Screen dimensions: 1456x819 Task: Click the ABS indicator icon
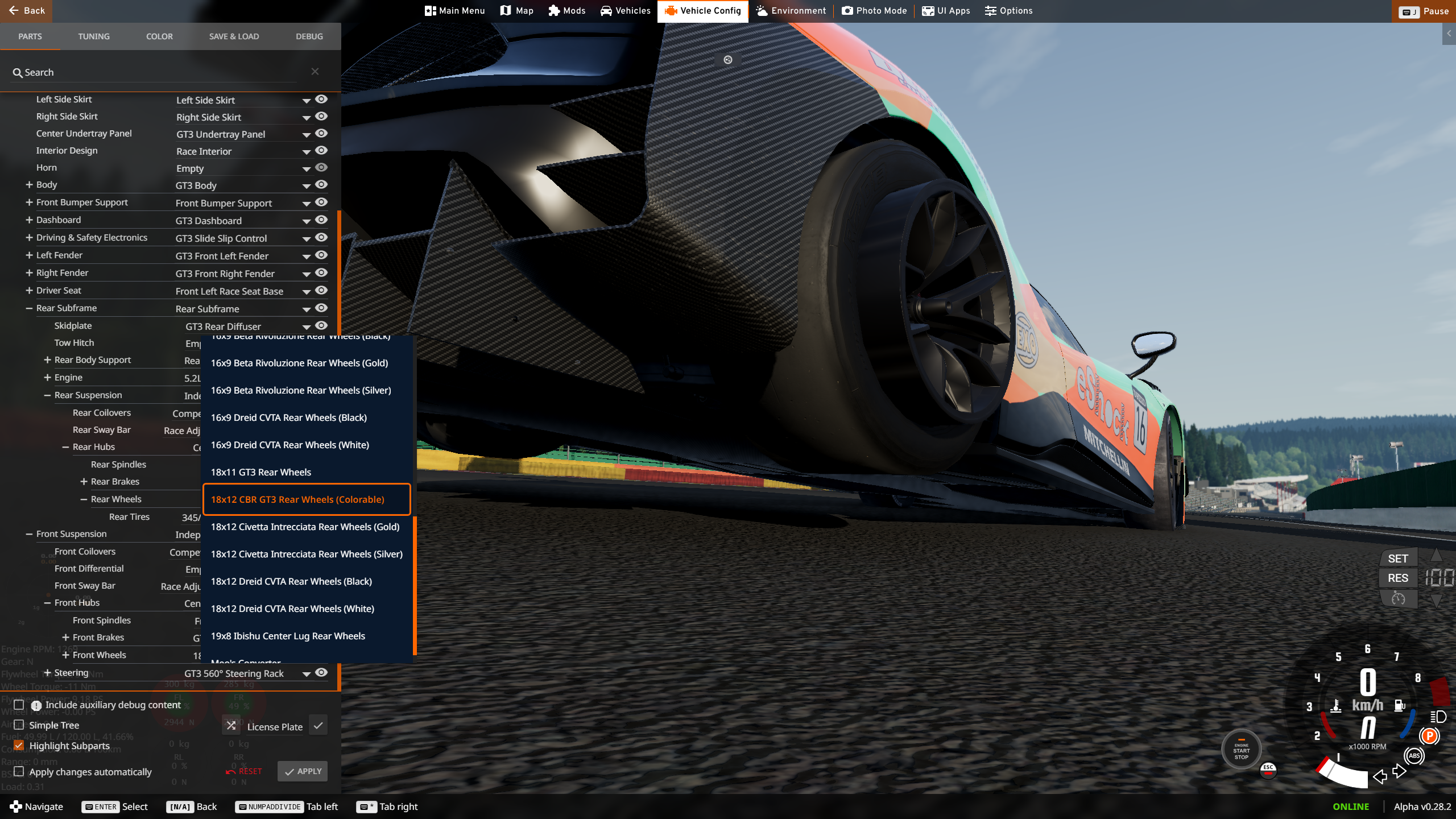coord(1414,756)
